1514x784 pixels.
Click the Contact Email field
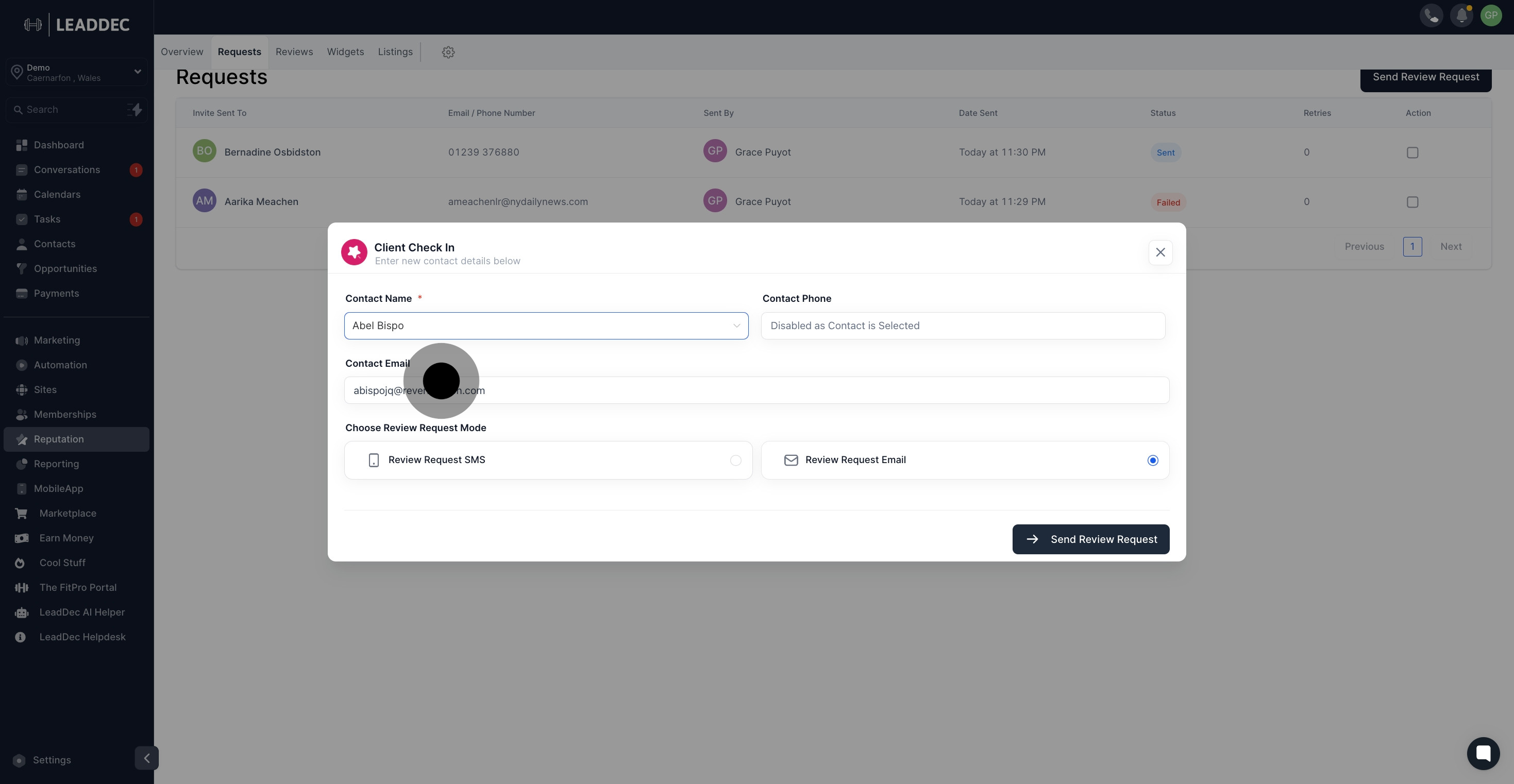click(756, 390)
